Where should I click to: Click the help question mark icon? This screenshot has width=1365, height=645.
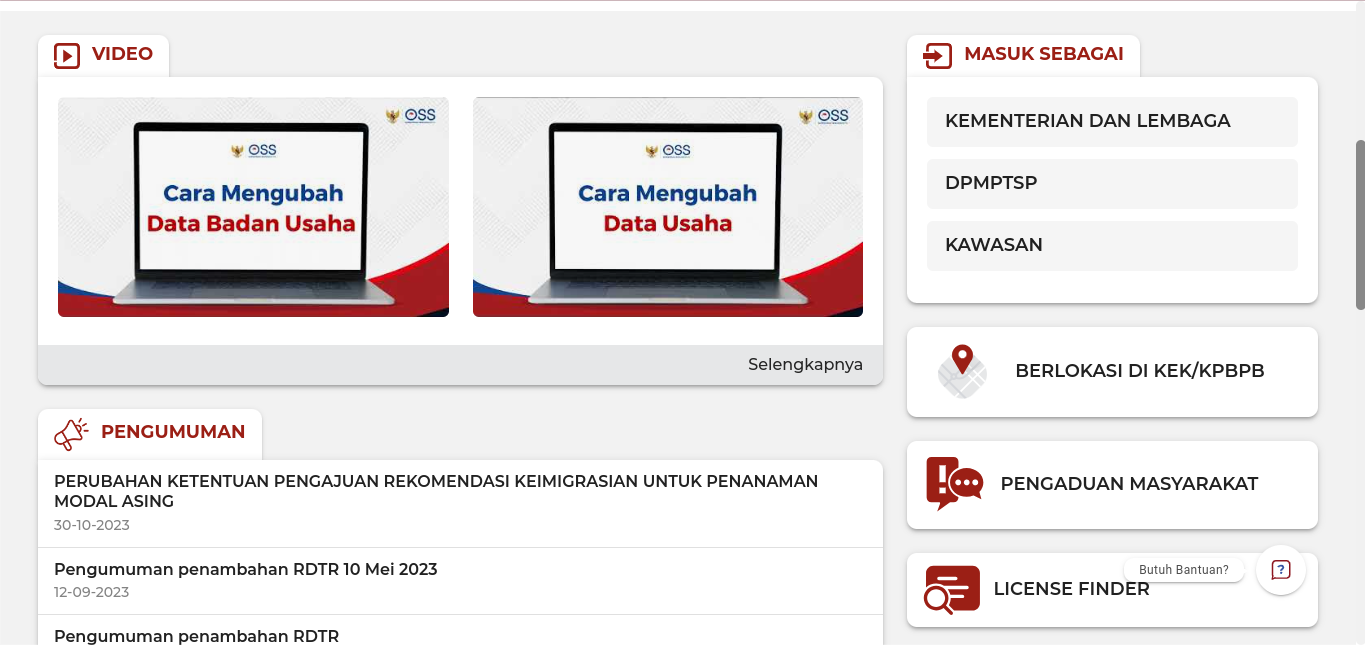(x=1281, y=570)
